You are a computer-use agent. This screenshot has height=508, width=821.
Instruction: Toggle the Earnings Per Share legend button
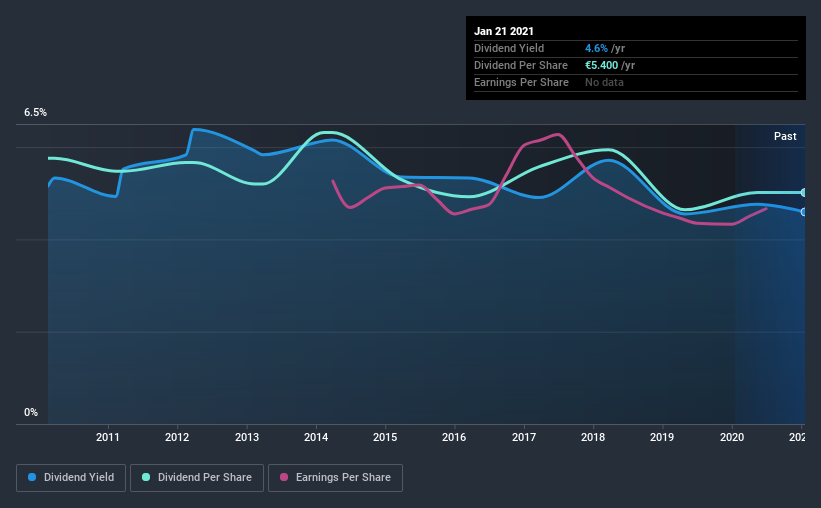pyautogui.click(x=335, y=478)
